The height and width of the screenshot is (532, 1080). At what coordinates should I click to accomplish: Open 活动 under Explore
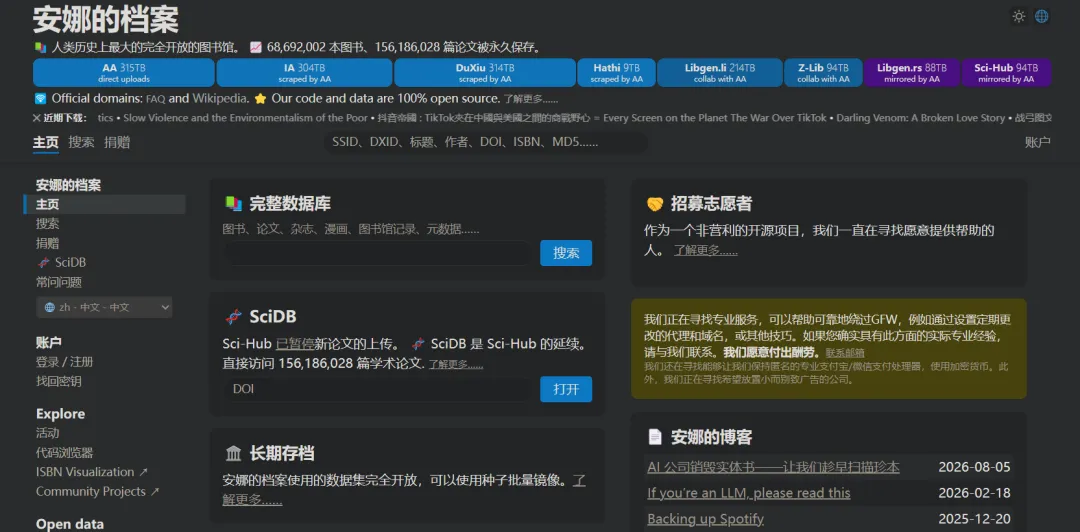pos(48,433)
